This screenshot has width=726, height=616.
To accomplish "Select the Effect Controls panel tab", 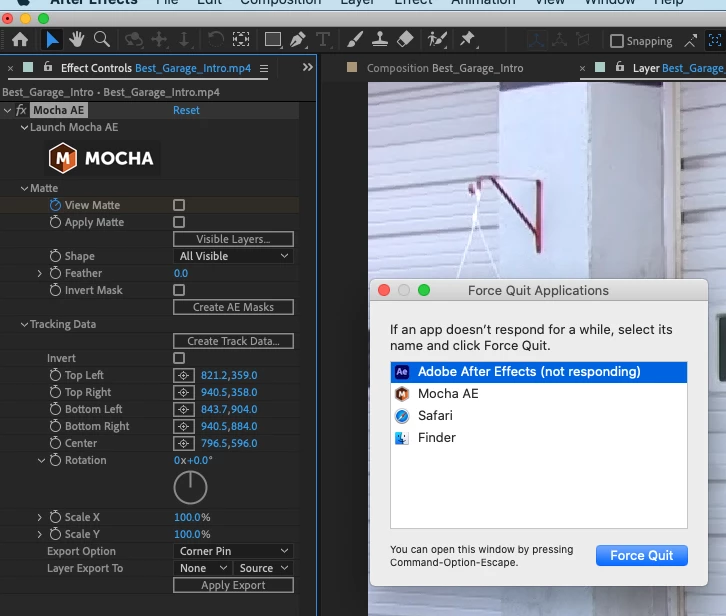I will pos(156,69).
